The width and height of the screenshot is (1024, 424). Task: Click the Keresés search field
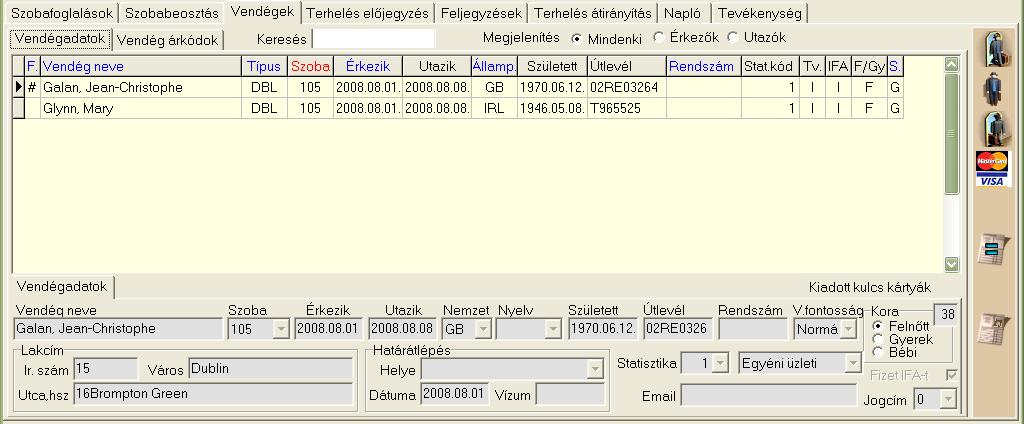point(374,39)
